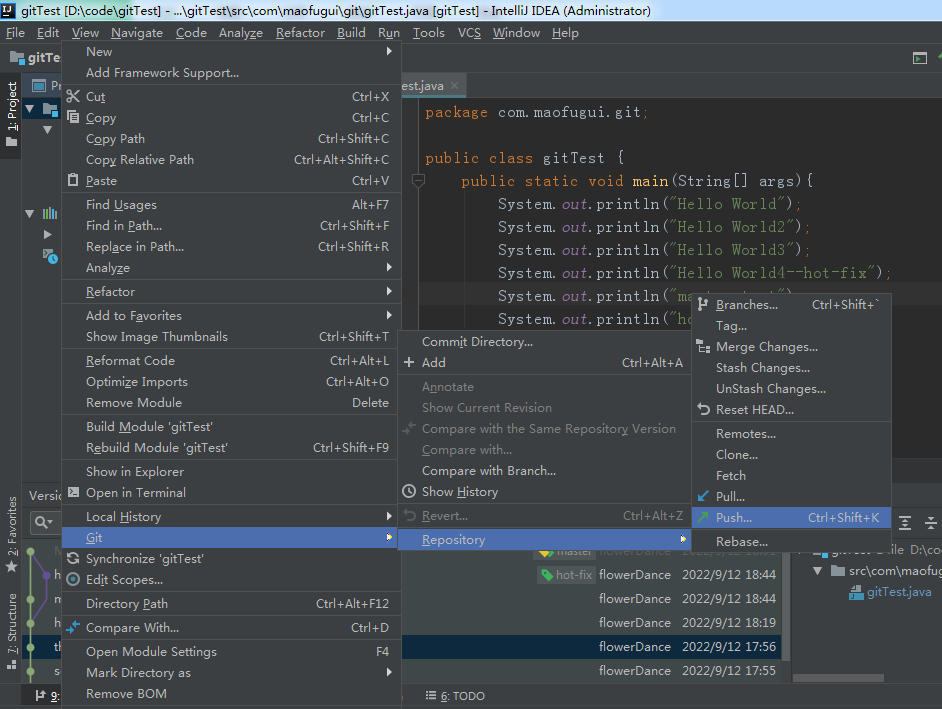This screenshot has height=709, width=942.
Task: Open the VCS menu in menu bar
Action: pyautogui.click(x=469, y=33)
